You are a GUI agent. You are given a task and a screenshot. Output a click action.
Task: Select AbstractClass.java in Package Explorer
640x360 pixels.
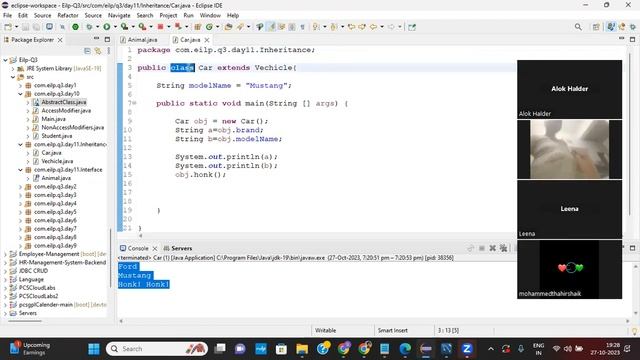(63, 102)
